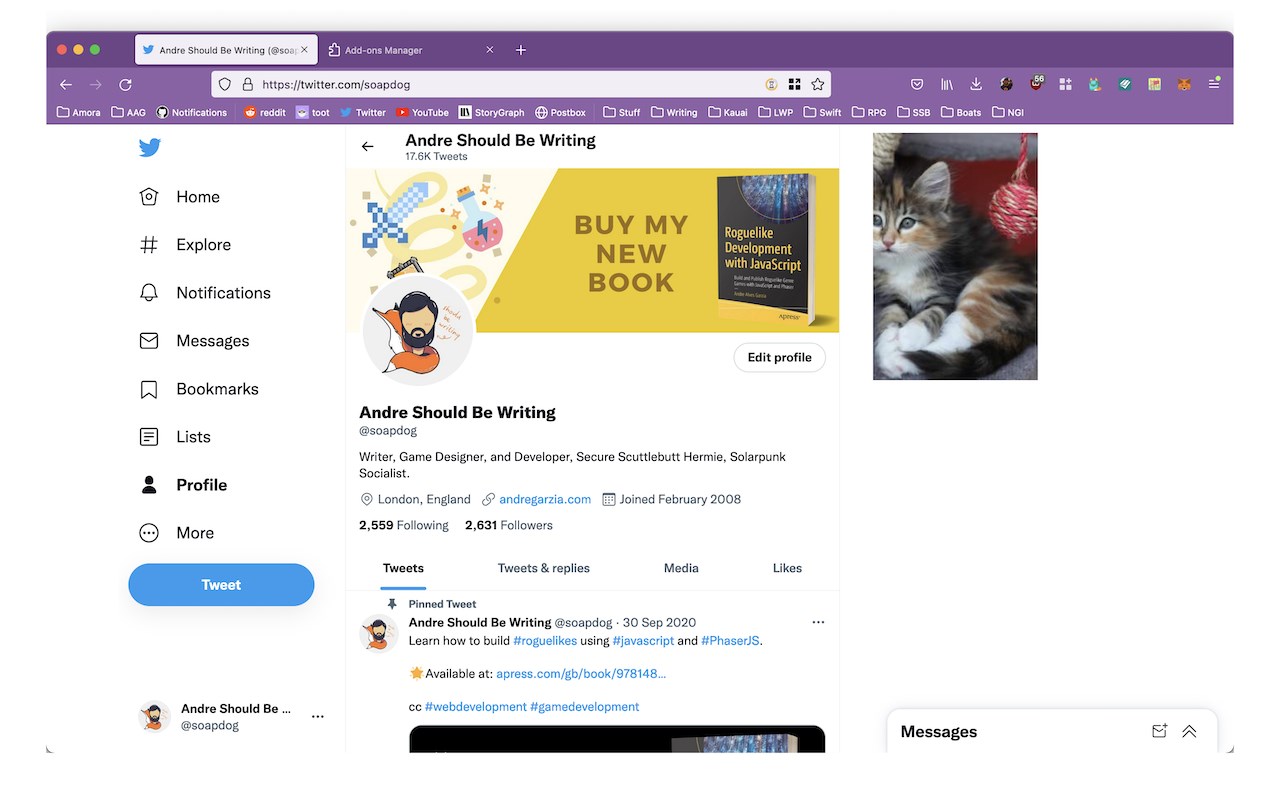Open the Amora bookmarks folder
Screen dimensions: 1280x800
(x=79, y=112)
